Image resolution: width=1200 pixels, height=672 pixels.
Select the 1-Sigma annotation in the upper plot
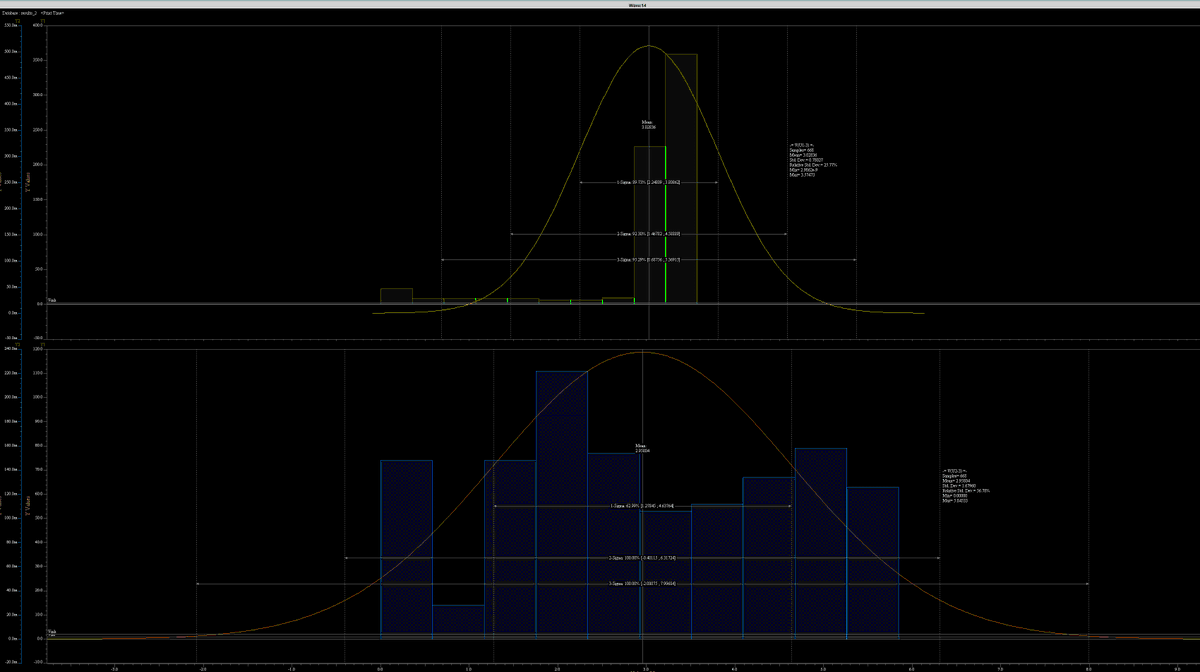tap(649, 183)
